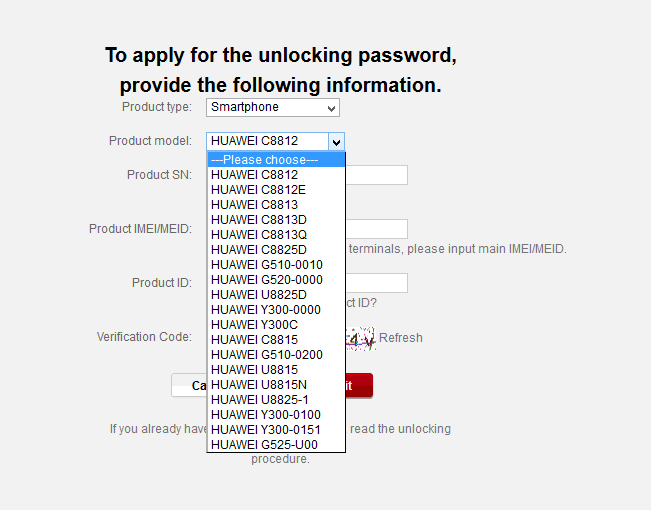651x510 pixels.
Task: Select the HUAWEI C8813Q entry
Action: pos(275,235)
